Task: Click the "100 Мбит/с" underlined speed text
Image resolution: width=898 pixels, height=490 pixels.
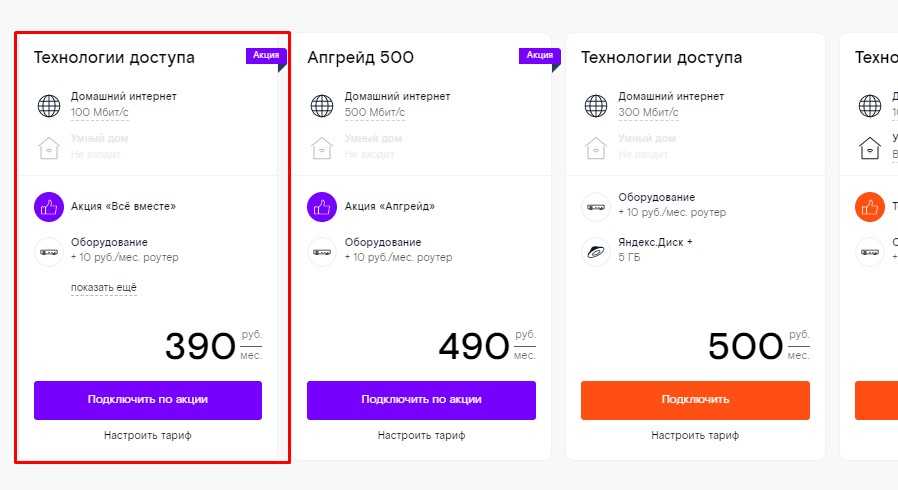Action: [x=99, y=112]
